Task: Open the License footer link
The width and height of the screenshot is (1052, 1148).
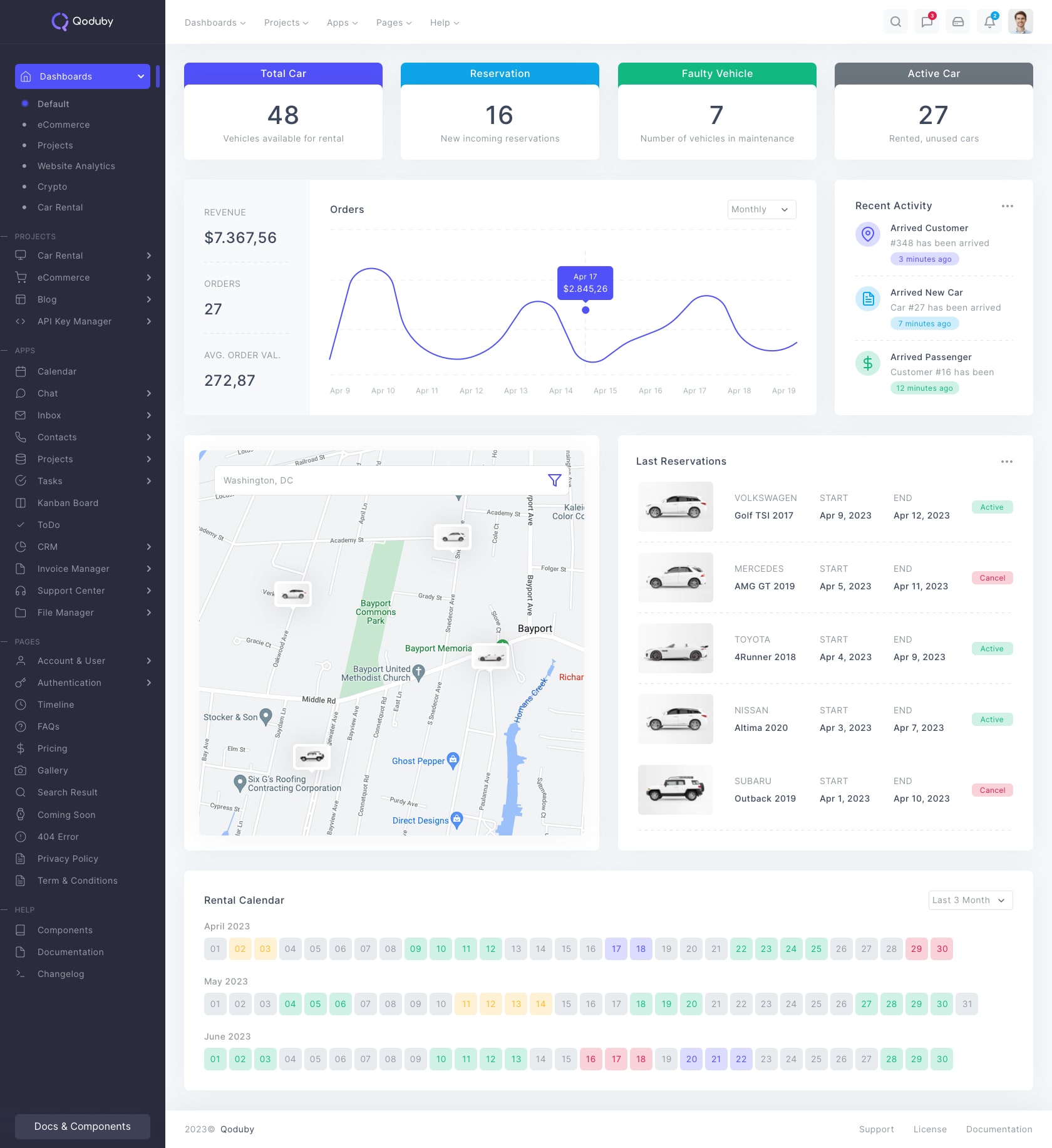Action: 930,1129
